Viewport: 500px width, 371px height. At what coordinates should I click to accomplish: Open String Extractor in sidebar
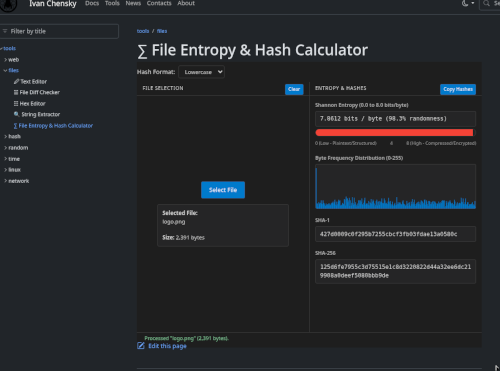tap(37, 115)
